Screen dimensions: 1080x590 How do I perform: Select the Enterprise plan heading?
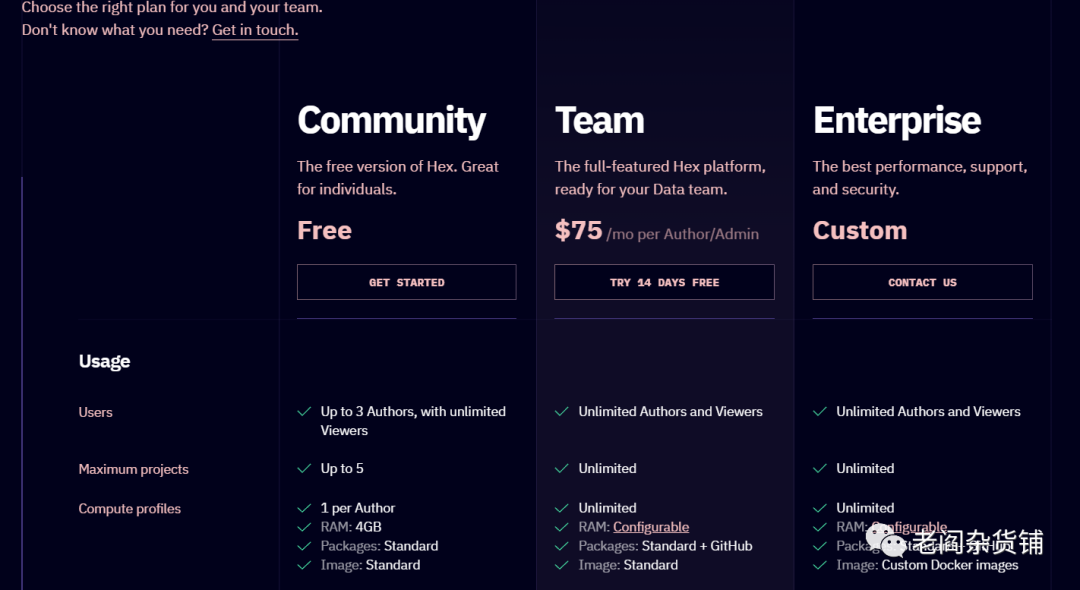tap(896, 121)
